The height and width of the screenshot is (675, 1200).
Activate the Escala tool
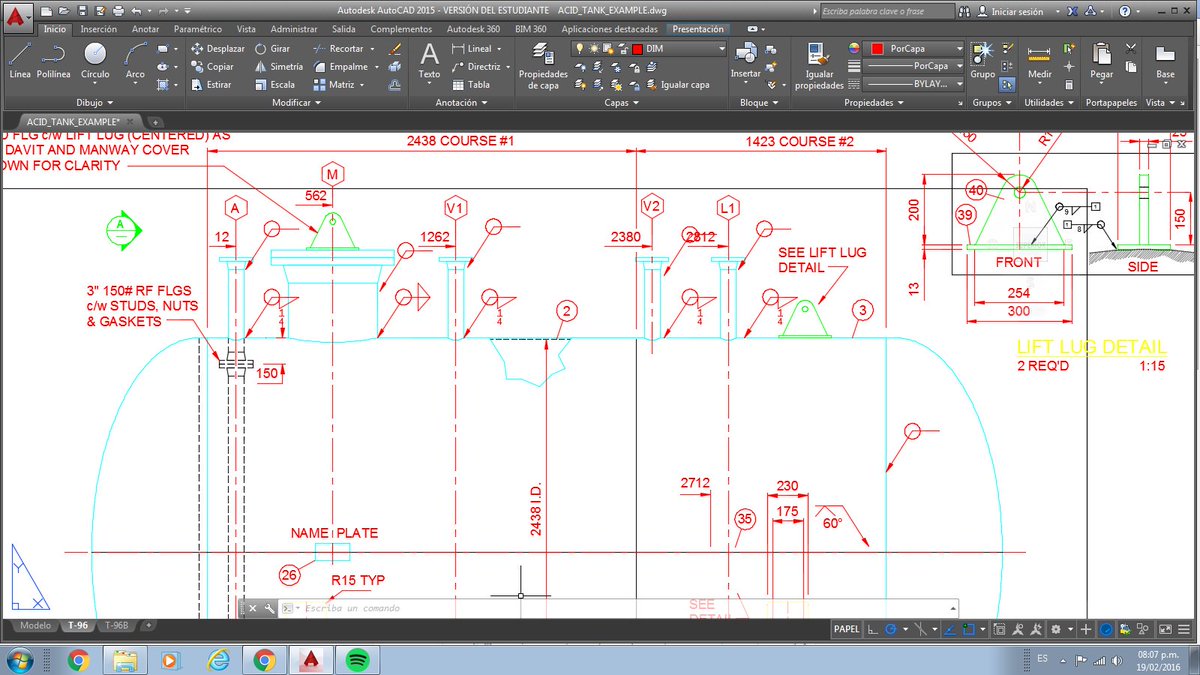point(274,84)
